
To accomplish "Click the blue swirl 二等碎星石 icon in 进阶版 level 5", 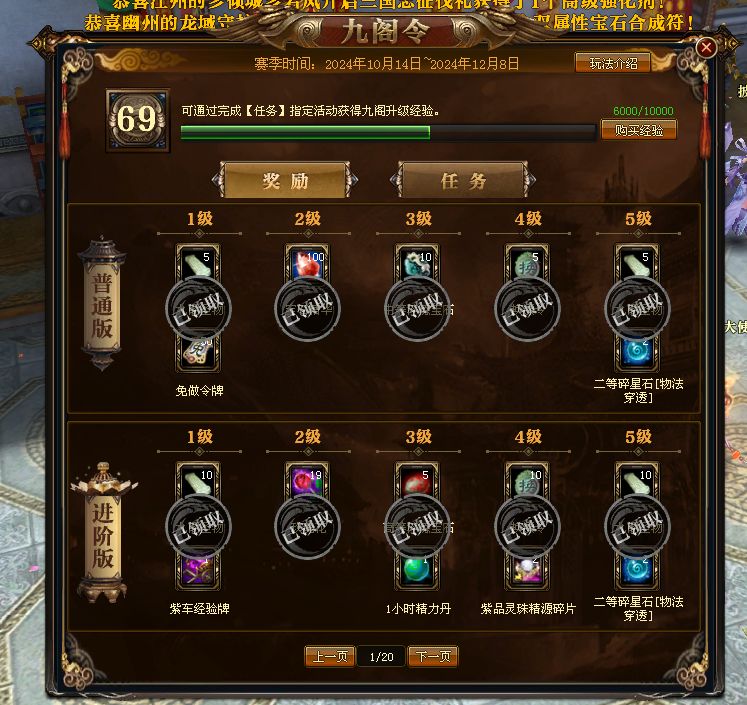I will (x=637, y=571).
